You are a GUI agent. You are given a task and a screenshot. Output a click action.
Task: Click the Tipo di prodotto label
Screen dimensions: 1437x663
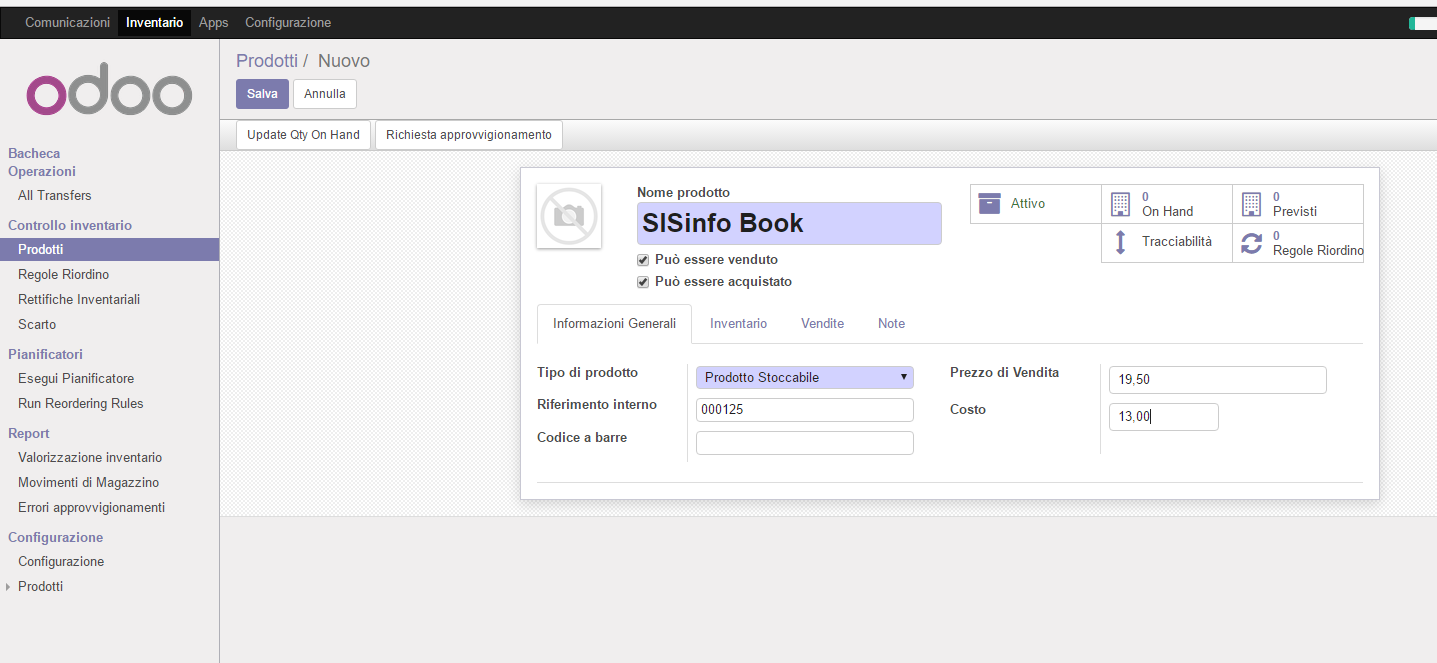587,373
